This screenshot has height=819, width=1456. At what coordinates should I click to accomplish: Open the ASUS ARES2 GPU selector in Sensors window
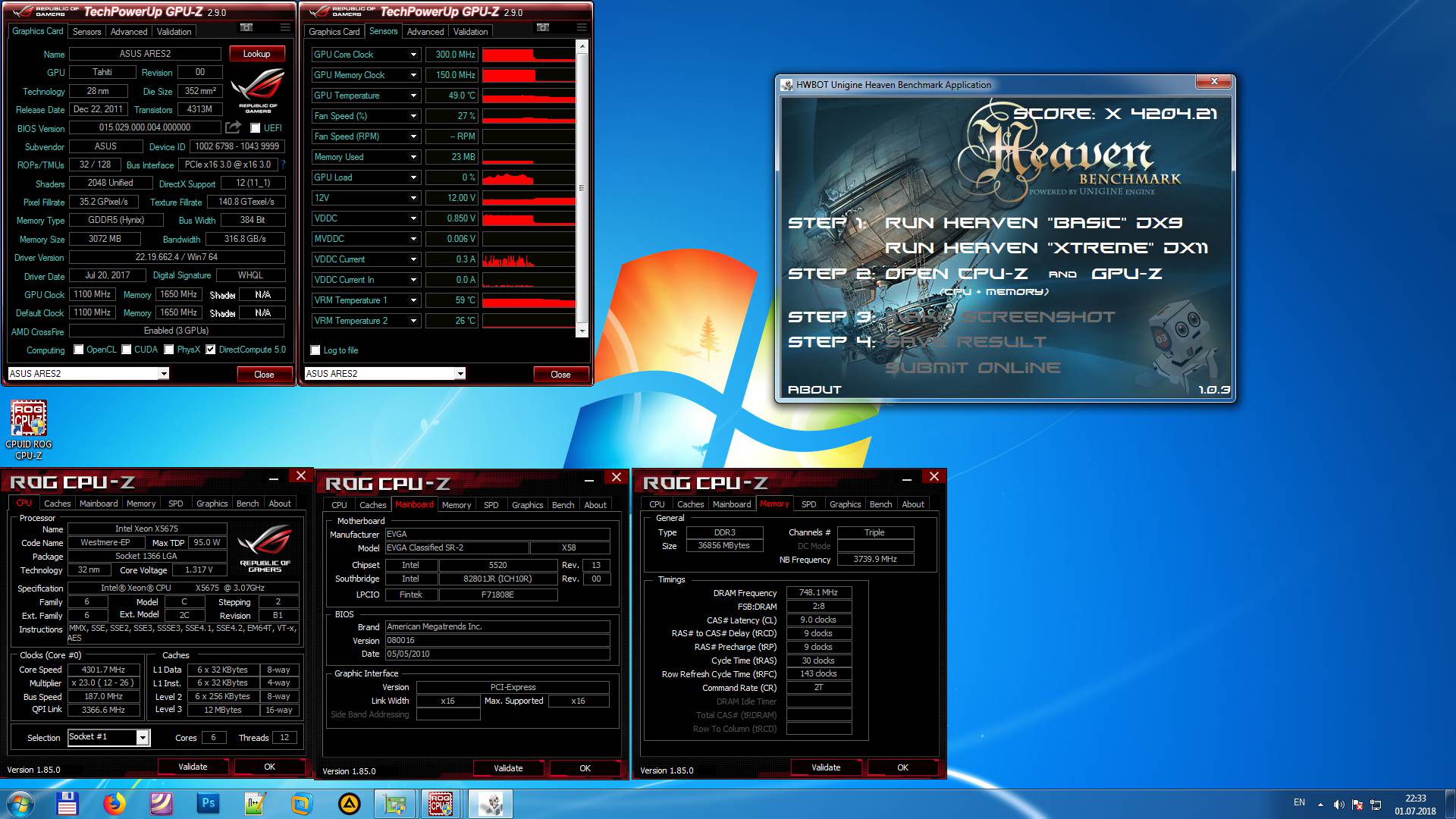pos(384,374)
